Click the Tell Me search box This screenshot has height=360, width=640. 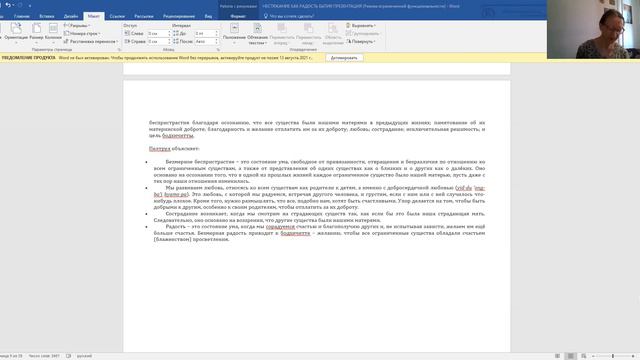[289, 16]
